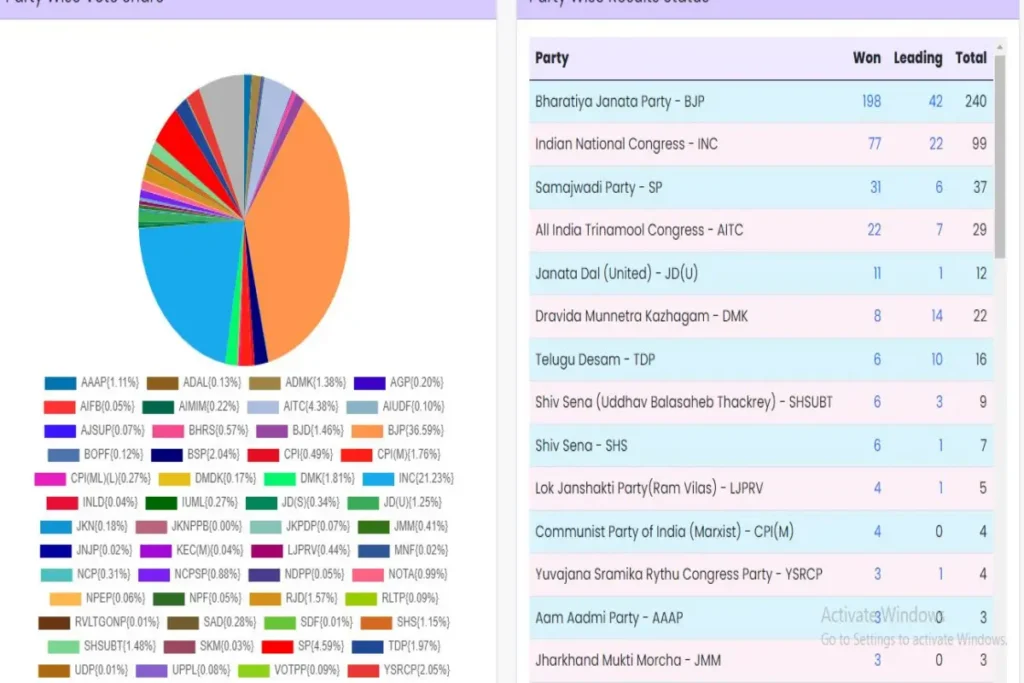Select 'Jharkhand Mukti Morcha - JMM' party name
Viewport: 1024px width, 683px height.
coord(628,661)
